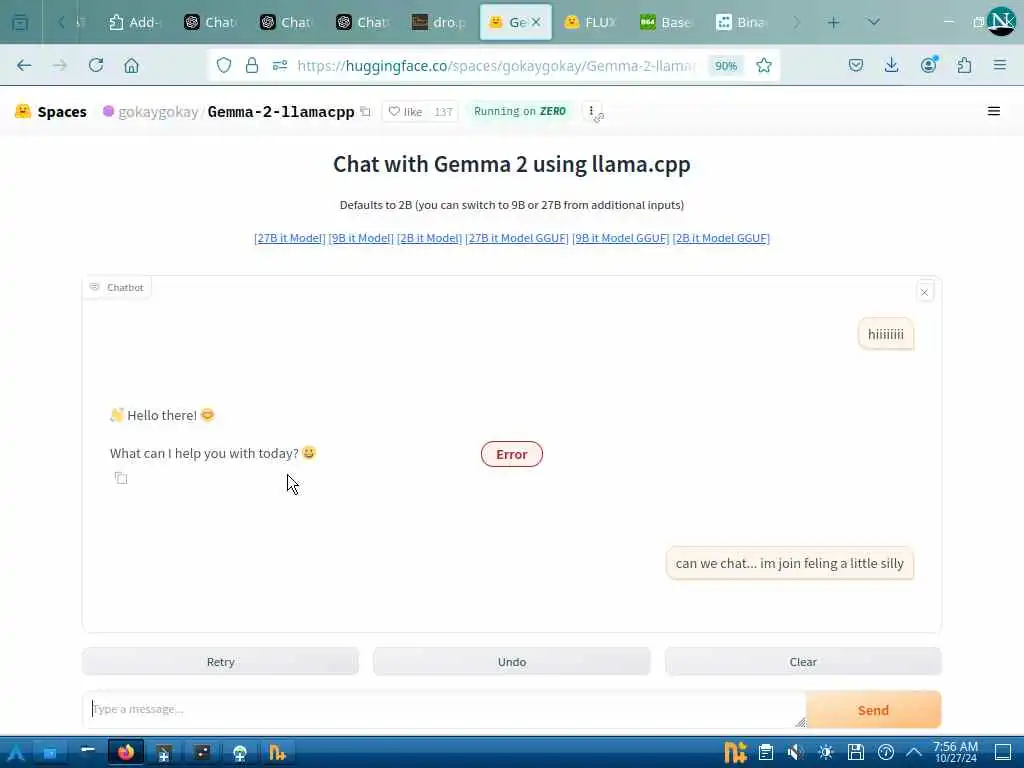The height and width of the screenshot is (768, 1024).
Task: Open Firefox application hamburger menu
Action: coord(999,65)
